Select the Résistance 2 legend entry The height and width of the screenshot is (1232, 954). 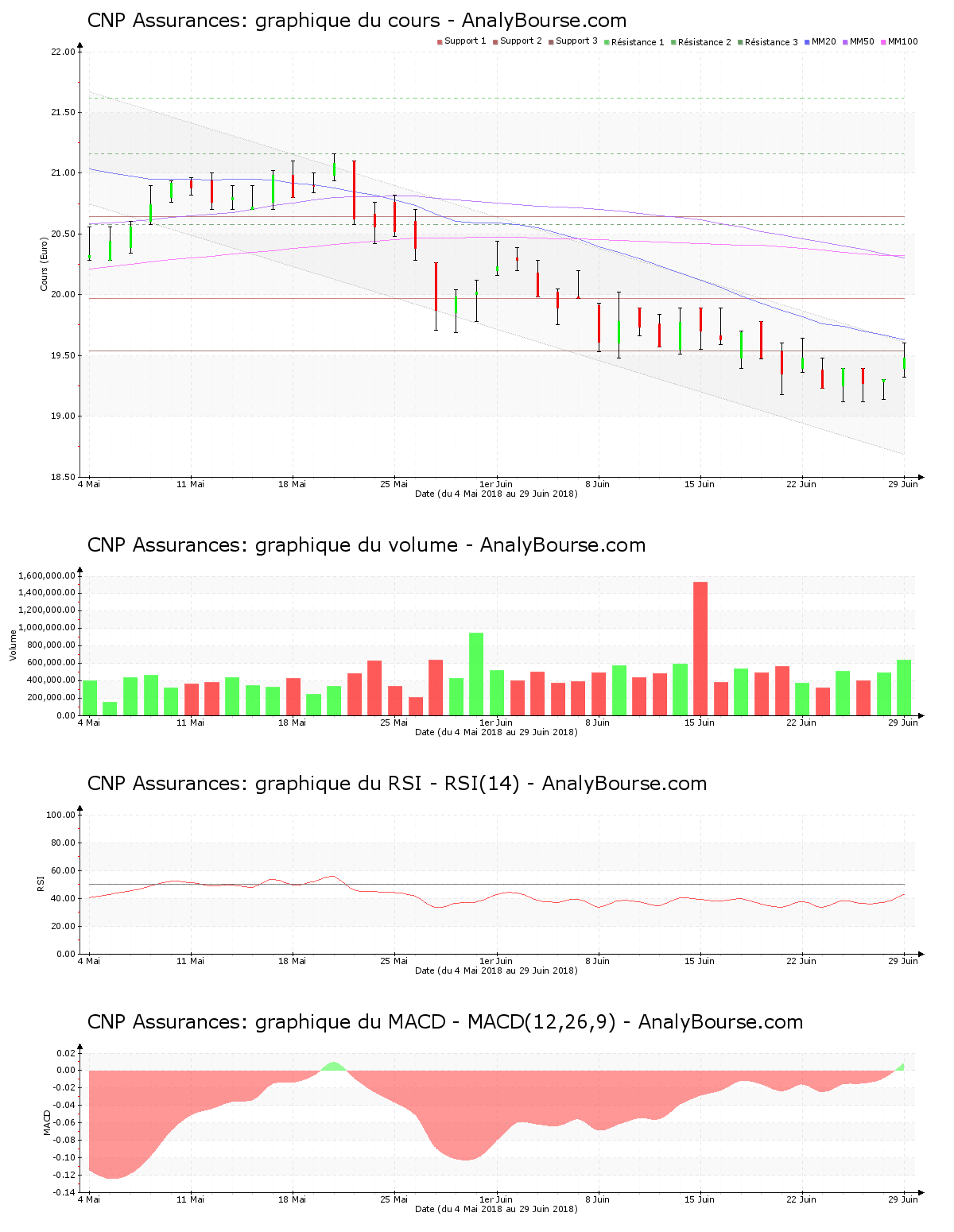[x=700, y=41]
